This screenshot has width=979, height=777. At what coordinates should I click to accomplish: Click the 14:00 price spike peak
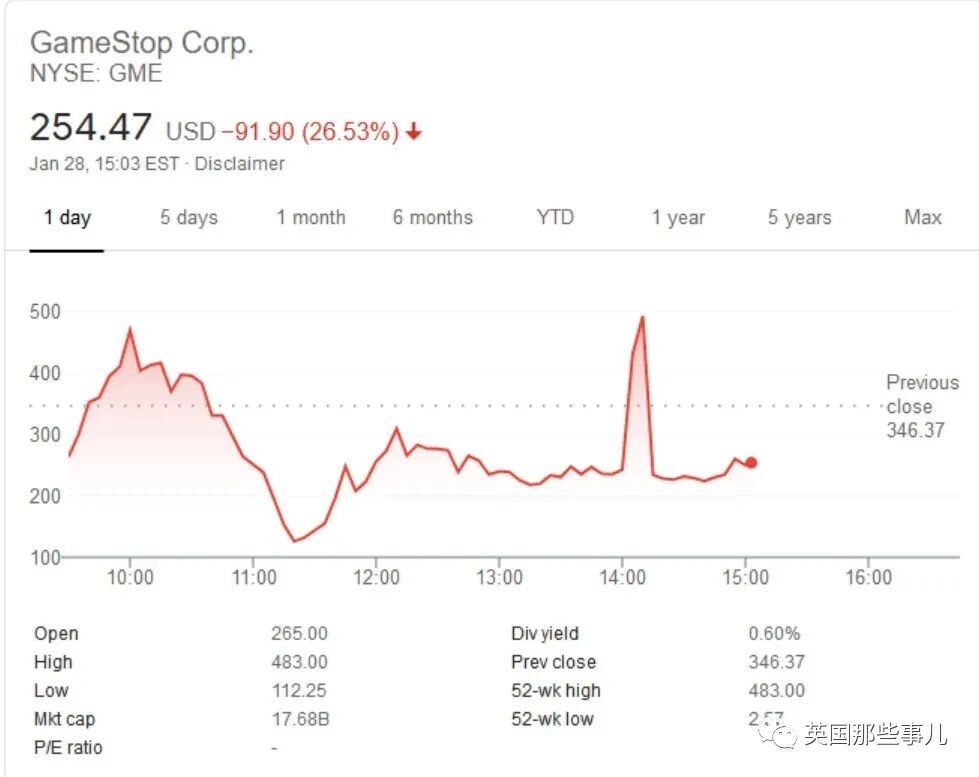[642, 318]
